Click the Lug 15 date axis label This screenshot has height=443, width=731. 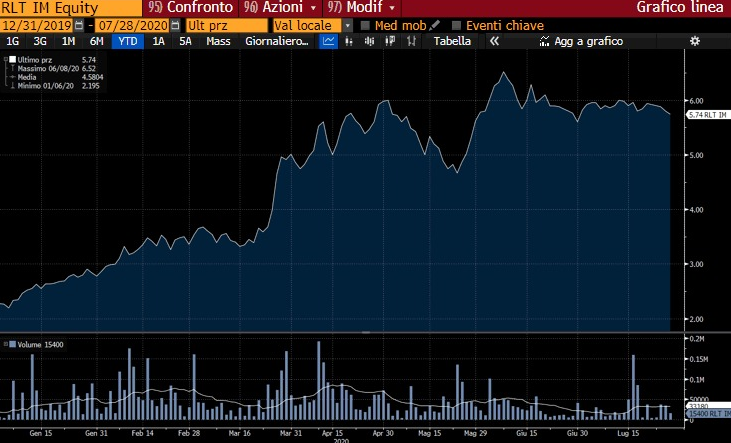pyautogui.click(x=628, y=433)
